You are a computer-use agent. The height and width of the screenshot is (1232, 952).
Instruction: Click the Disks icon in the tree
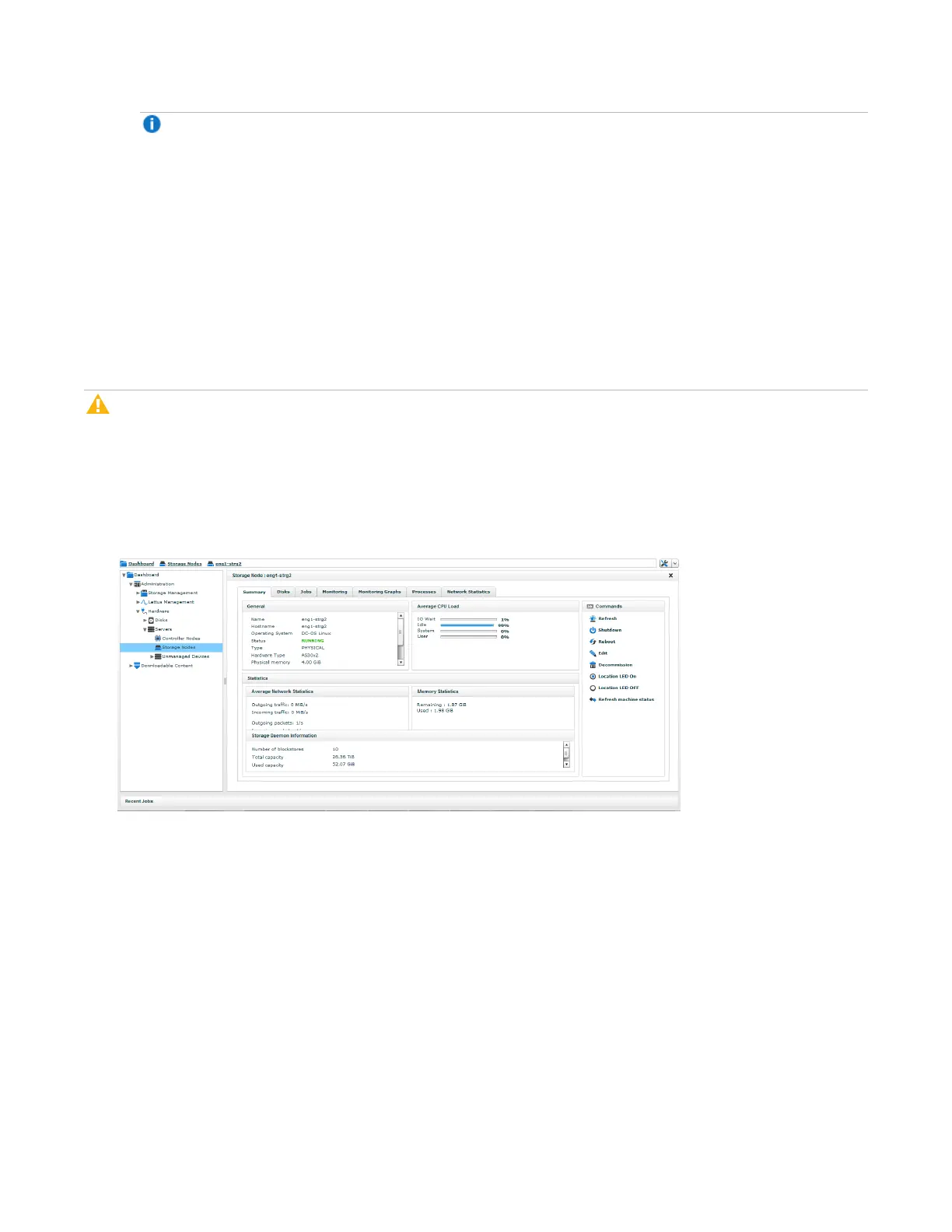152,621
